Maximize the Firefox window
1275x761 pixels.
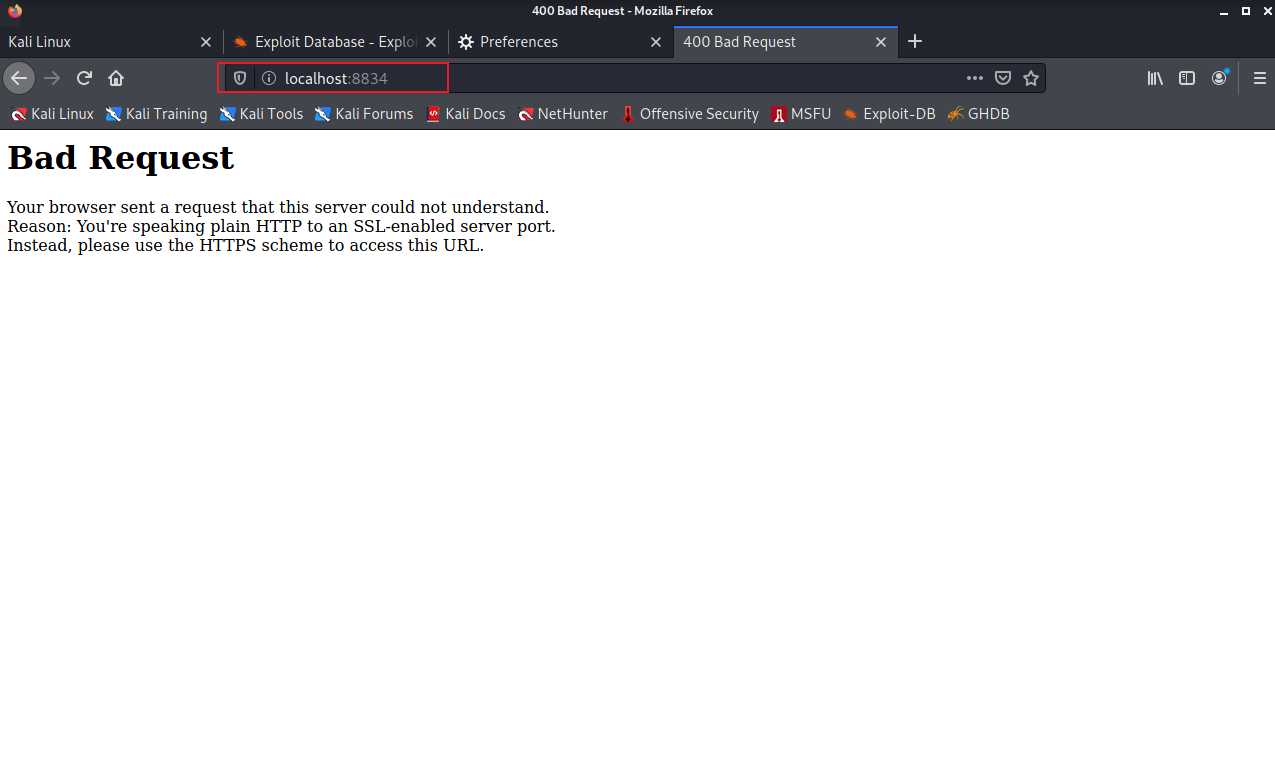(1245, 11)
